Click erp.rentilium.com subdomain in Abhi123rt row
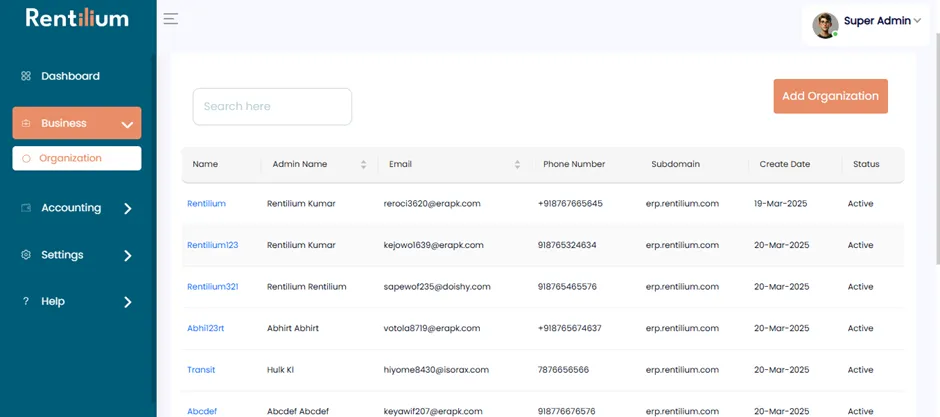Viewport: 940px width, 417px height. (x=682, y=328)
